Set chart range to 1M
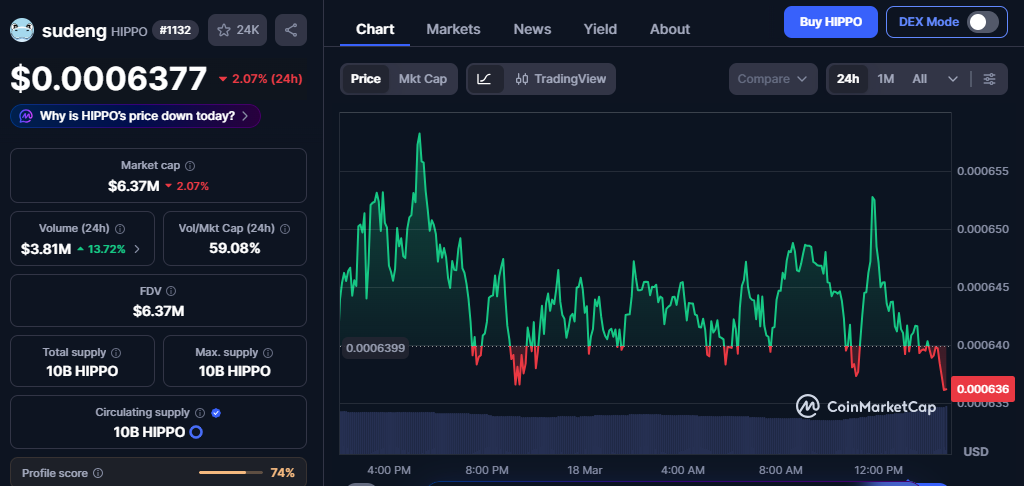Screen dimensions: 1024x486 tap(886, 79)
